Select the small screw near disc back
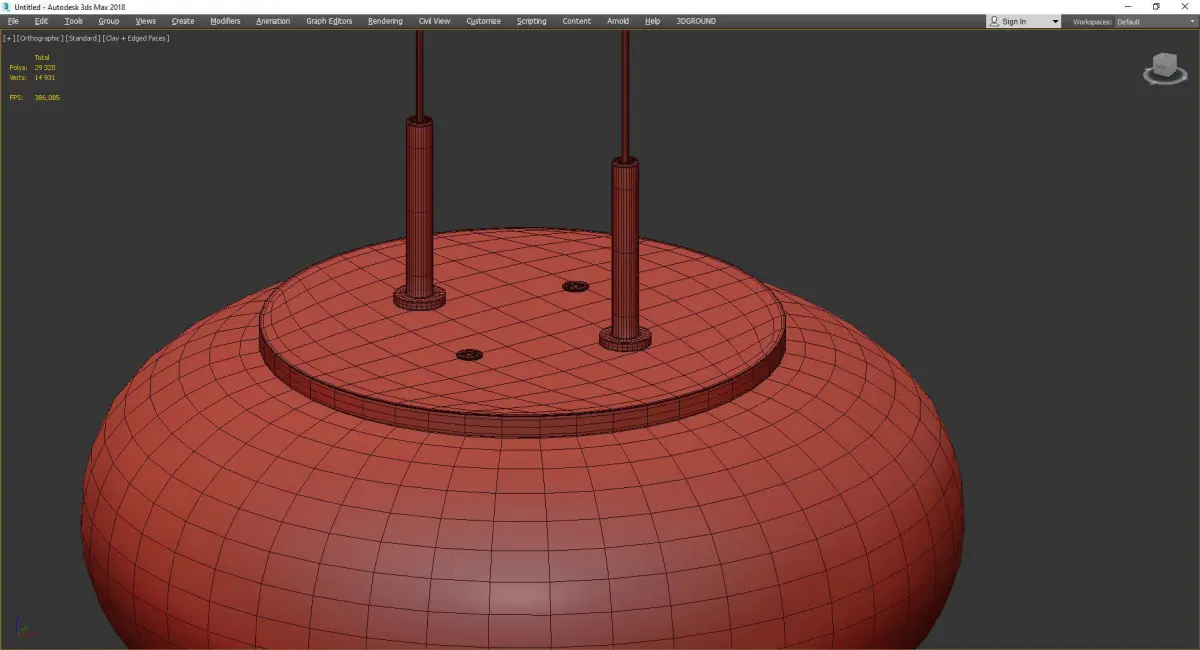Screen dimensions: 1200x650 point(575,286)
